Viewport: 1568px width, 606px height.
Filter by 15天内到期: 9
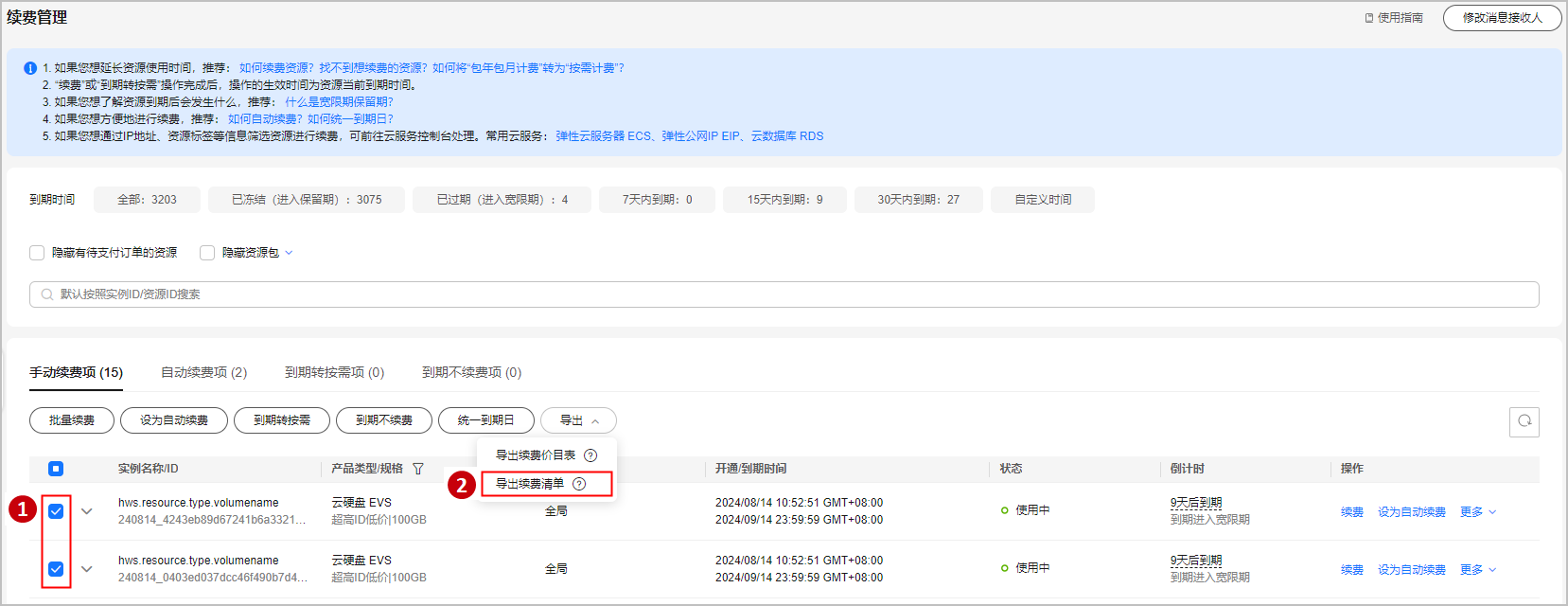[x=784, y=200]
